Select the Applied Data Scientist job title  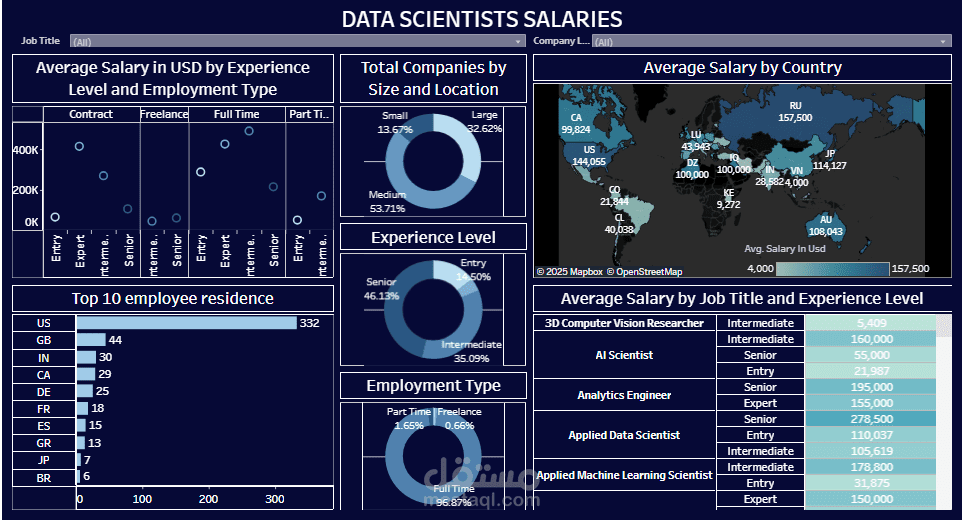[x=624, y=435]
